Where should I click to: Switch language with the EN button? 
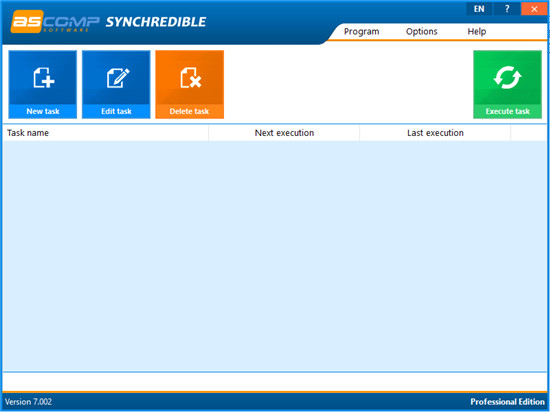479,9
